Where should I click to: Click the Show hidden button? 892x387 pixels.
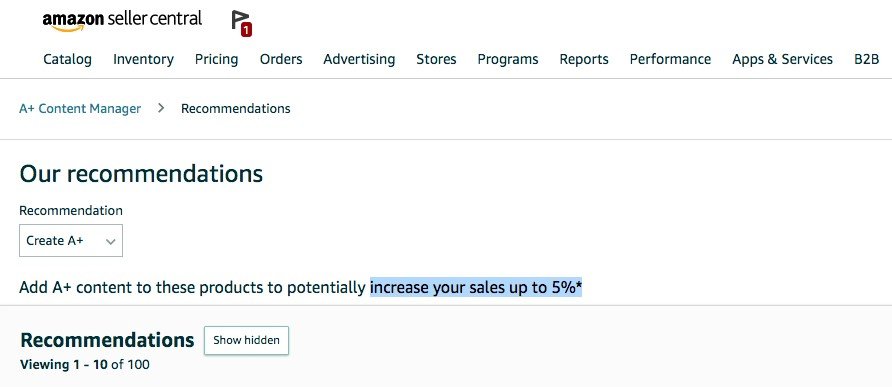tap(246, 340)
